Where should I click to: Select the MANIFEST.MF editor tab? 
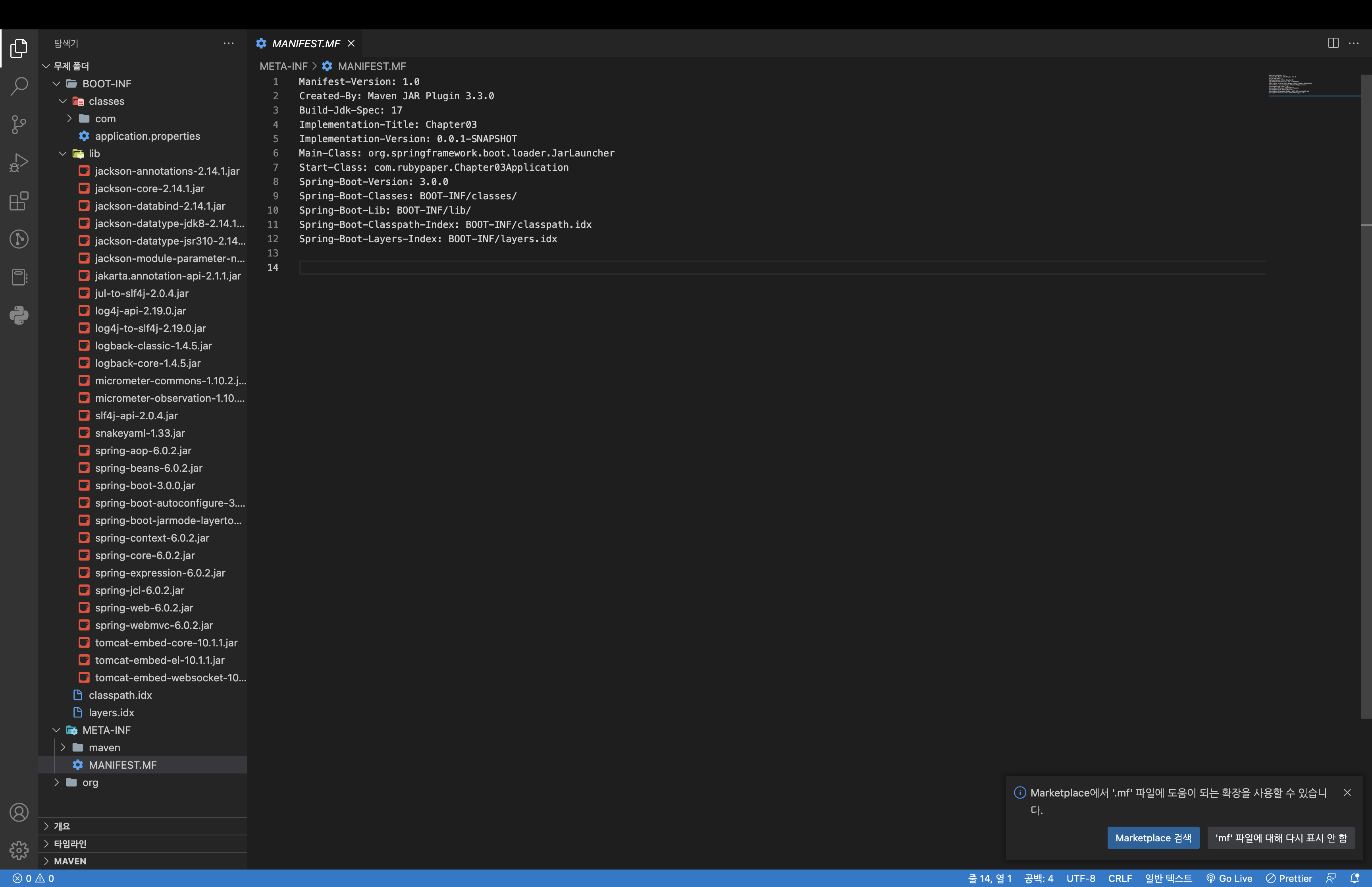[305, 44]
